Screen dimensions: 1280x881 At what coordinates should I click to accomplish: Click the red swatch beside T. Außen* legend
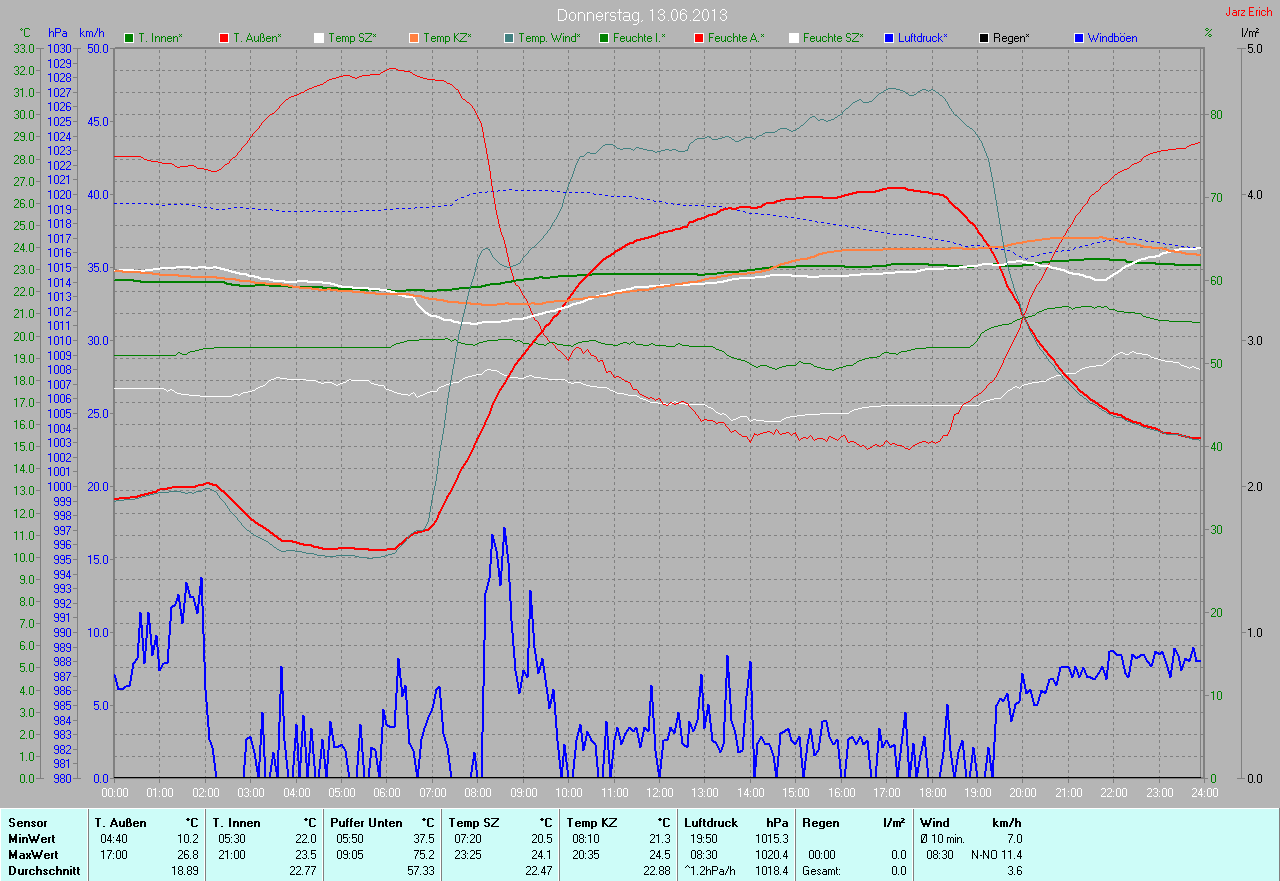click(224, 38)
